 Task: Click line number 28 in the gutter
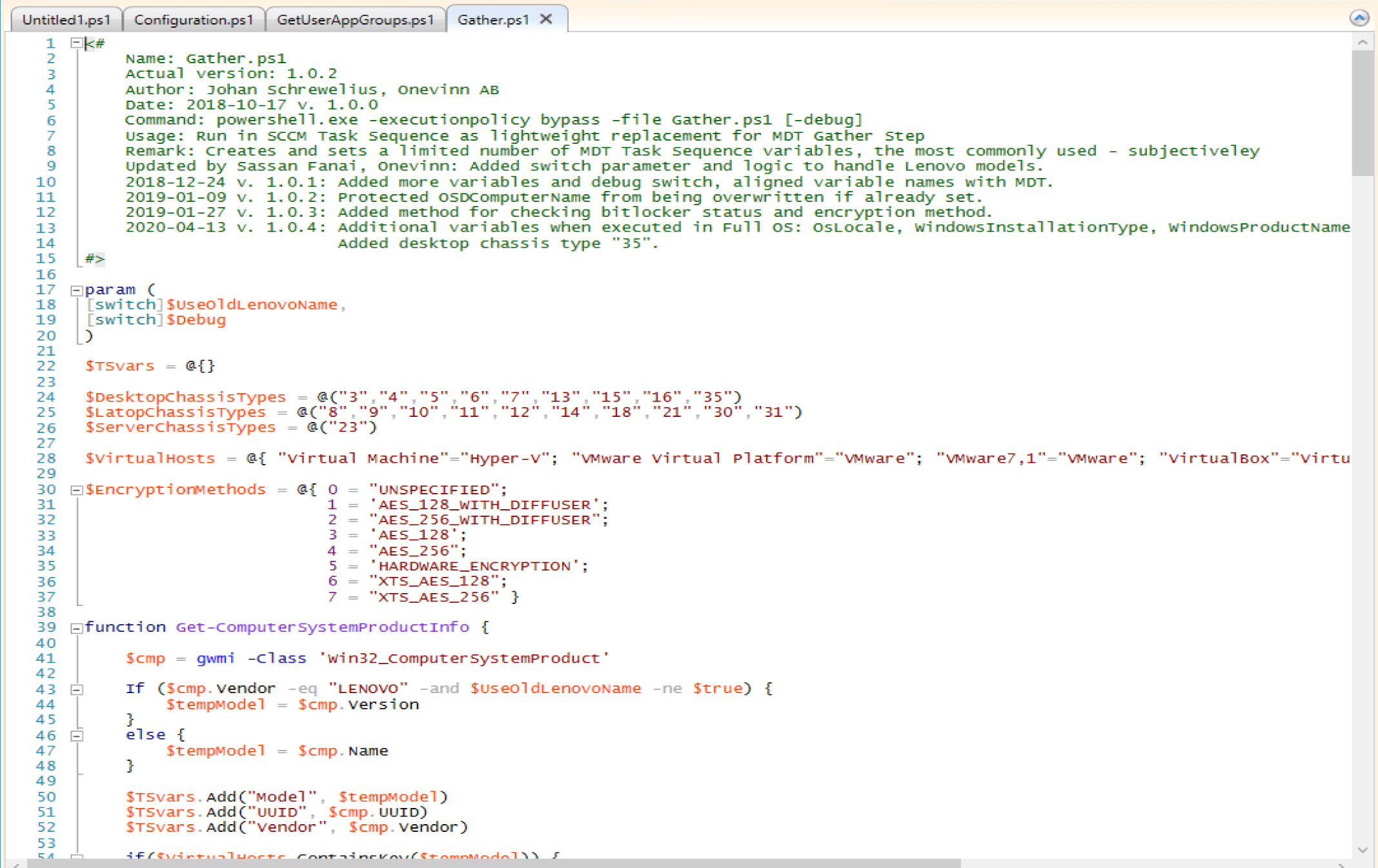pyautogui.click(x=45, y=458)
